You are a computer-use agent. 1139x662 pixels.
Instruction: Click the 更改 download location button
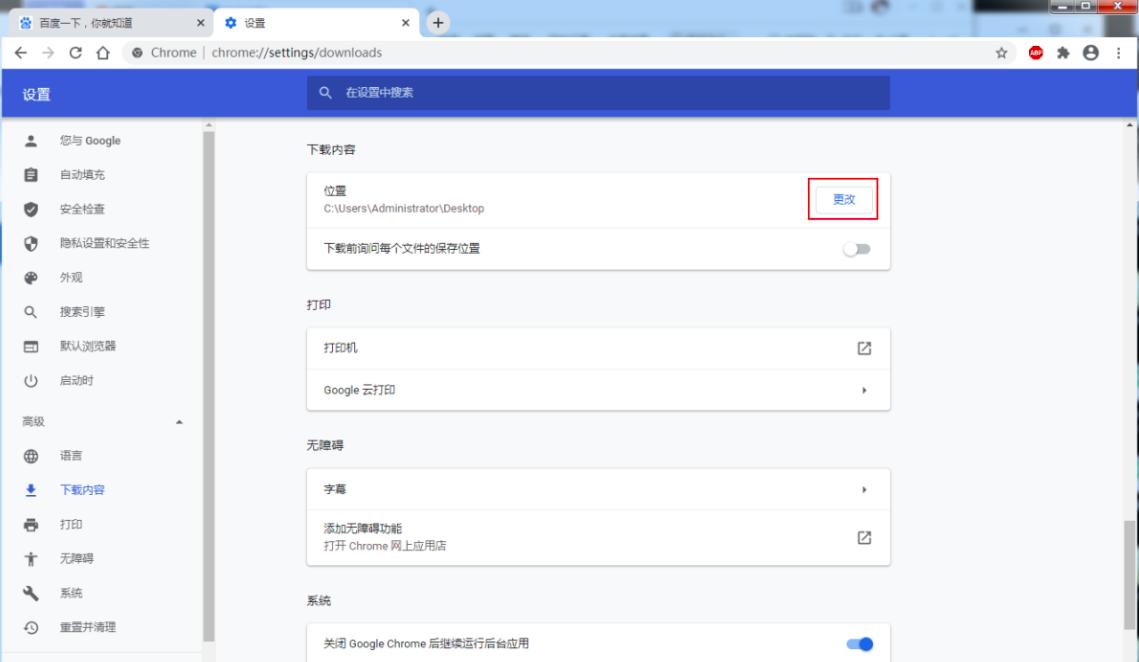pyautogui.click(x=843, y=199)
